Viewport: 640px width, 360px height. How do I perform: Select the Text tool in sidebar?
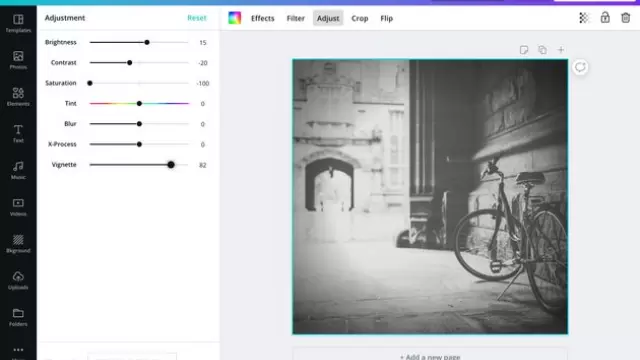tap(18, 133)
